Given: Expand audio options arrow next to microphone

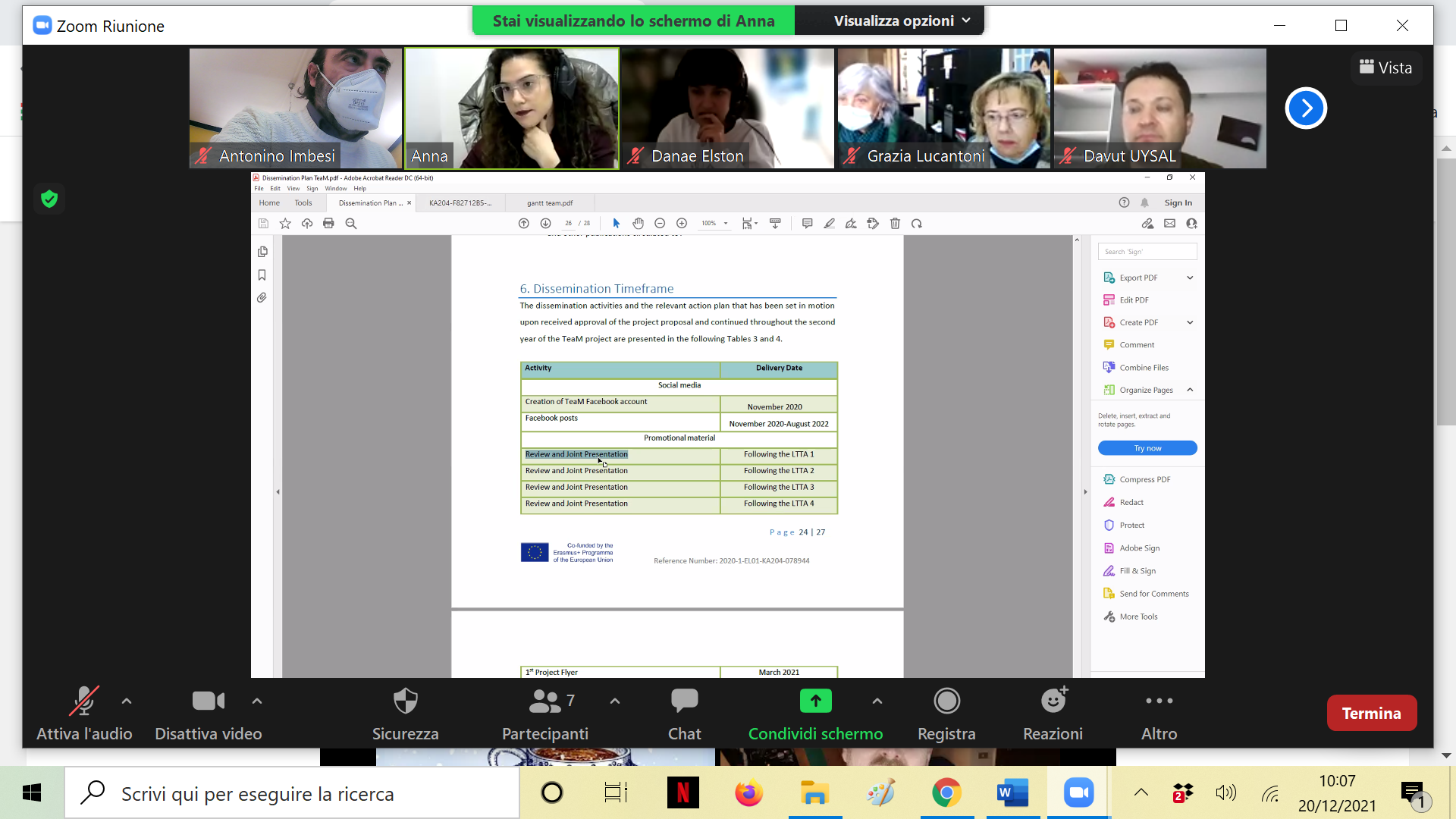Looking at the screenshot, I should coord(127,701).
